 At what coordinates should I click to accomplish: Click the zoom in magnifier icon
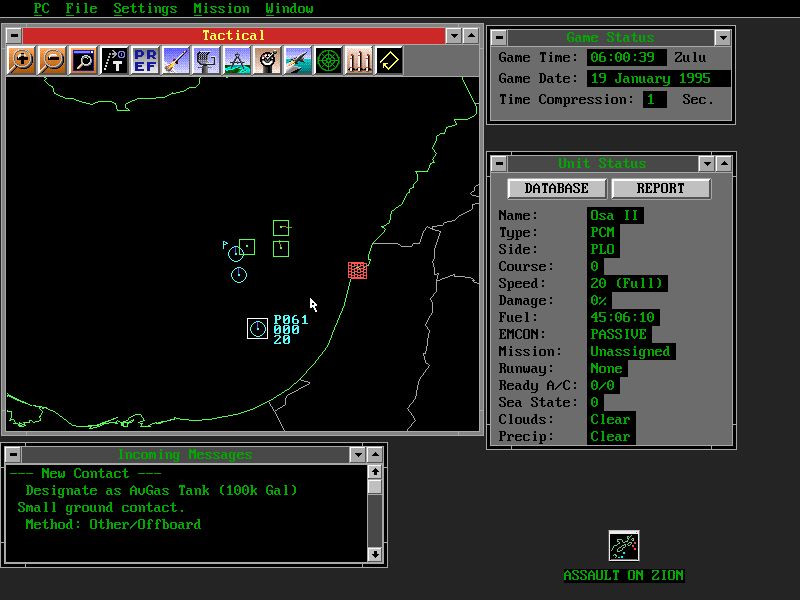(21, 61)
